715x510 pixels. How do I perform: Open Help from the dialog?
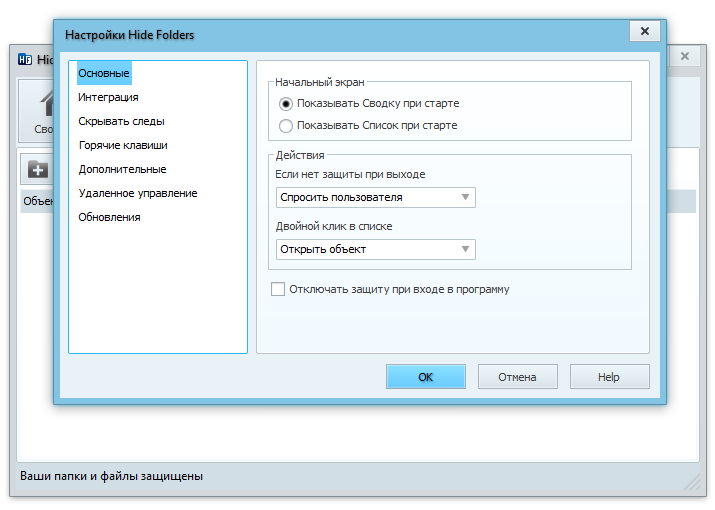pyautogui.click(x=609, y=377)
